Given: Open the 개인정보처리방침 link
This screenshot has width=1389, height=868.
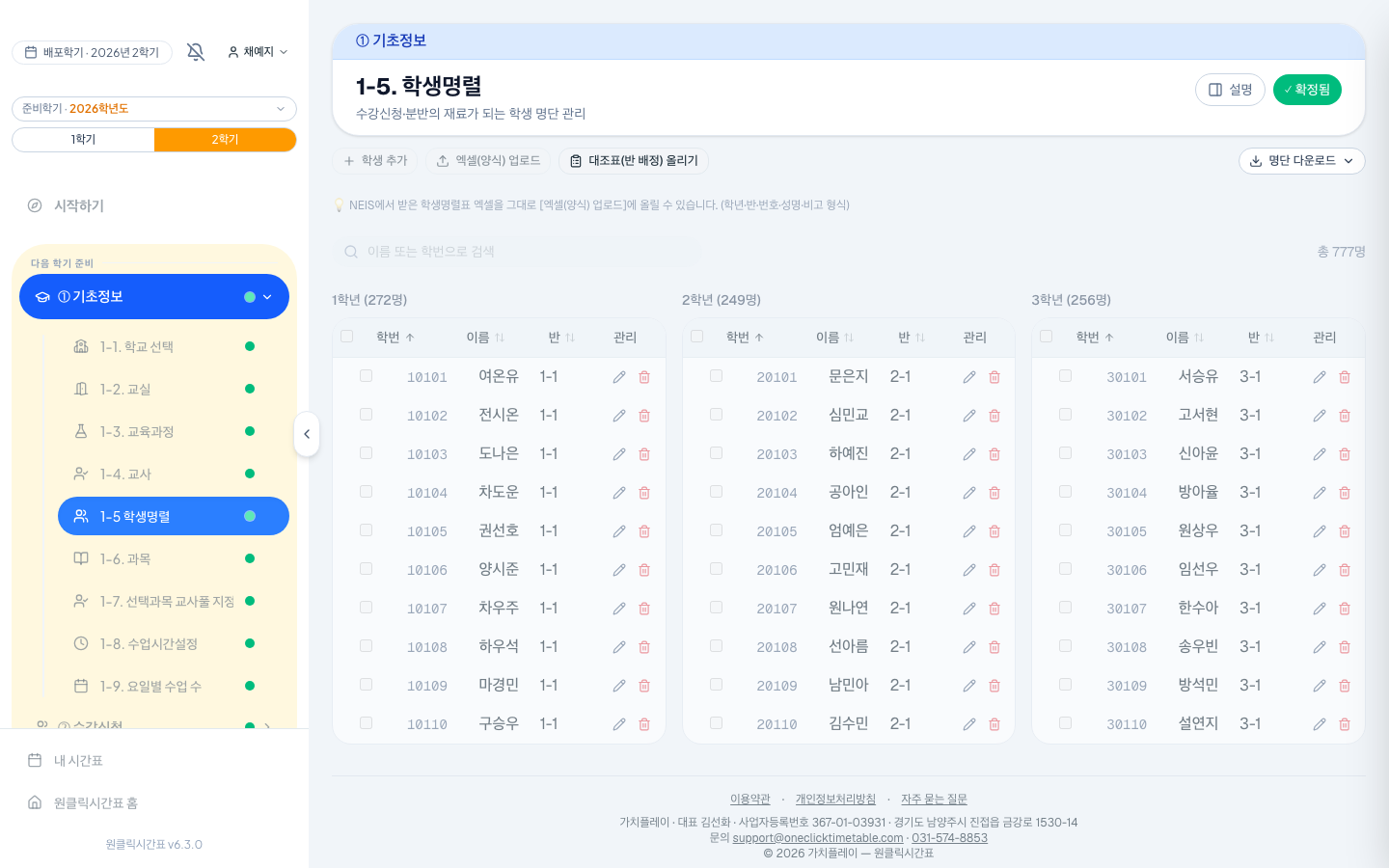Looking at the screenshot, I should tap(835, 800).
